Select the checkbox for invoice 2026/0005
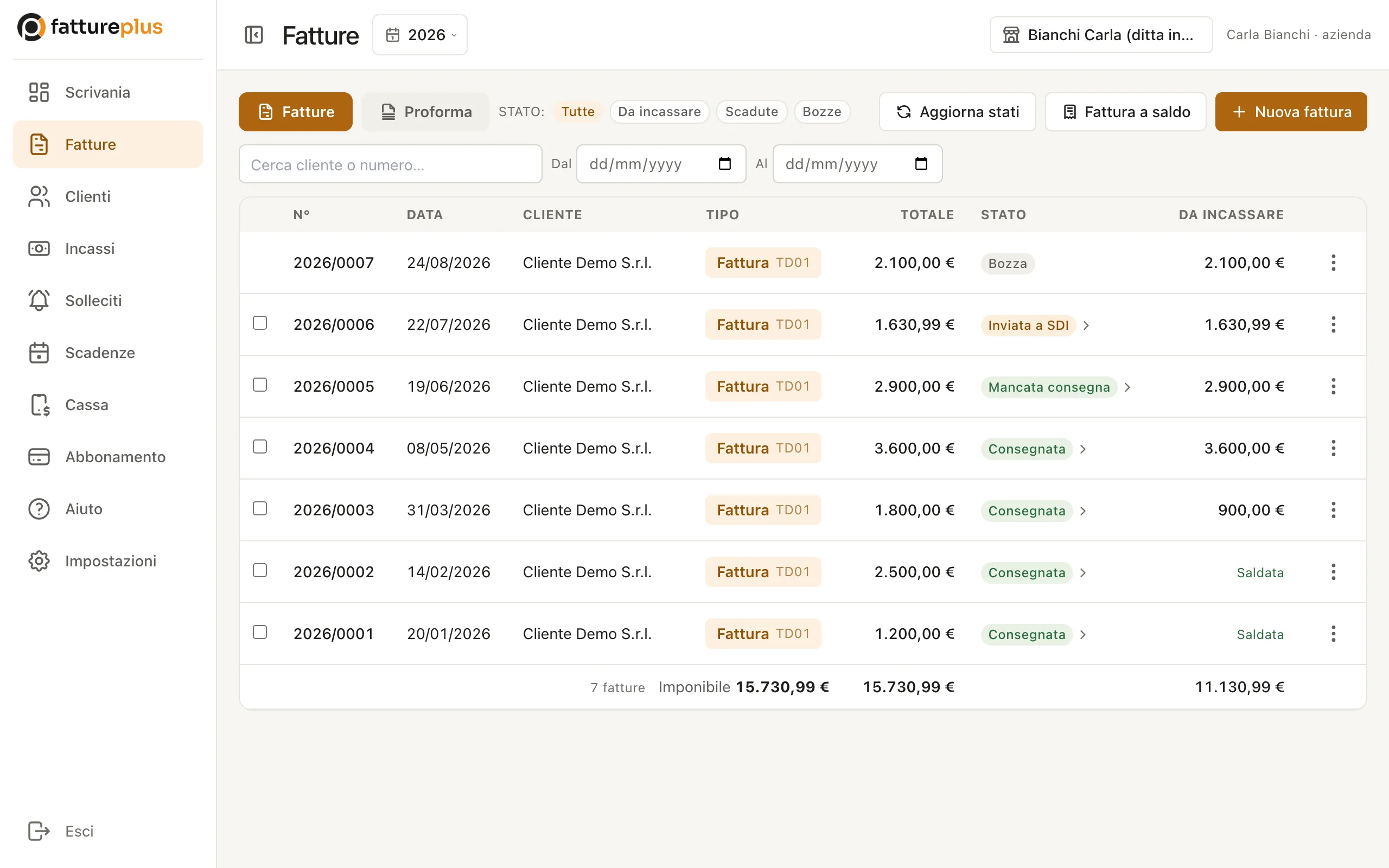Screen dimensions: 1389x868 [260, 385]
